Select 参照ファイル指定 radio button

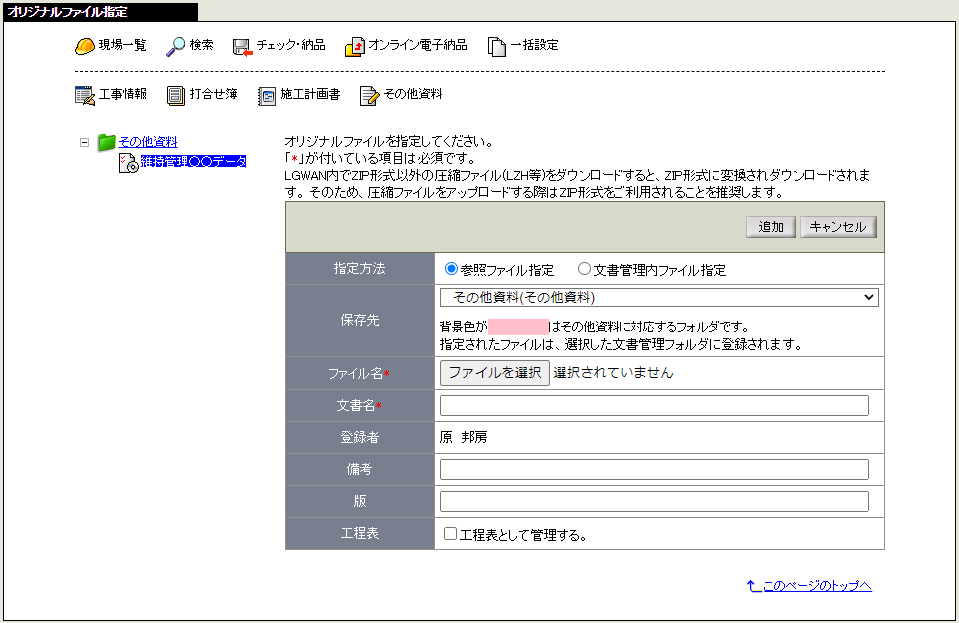click(451, 268)
